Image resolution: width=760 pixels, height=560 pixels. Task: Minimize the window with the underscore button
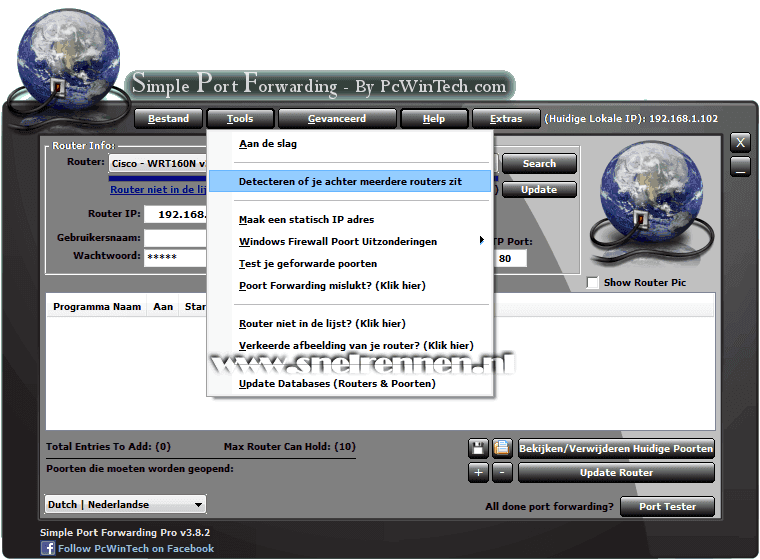coord(740,166)
